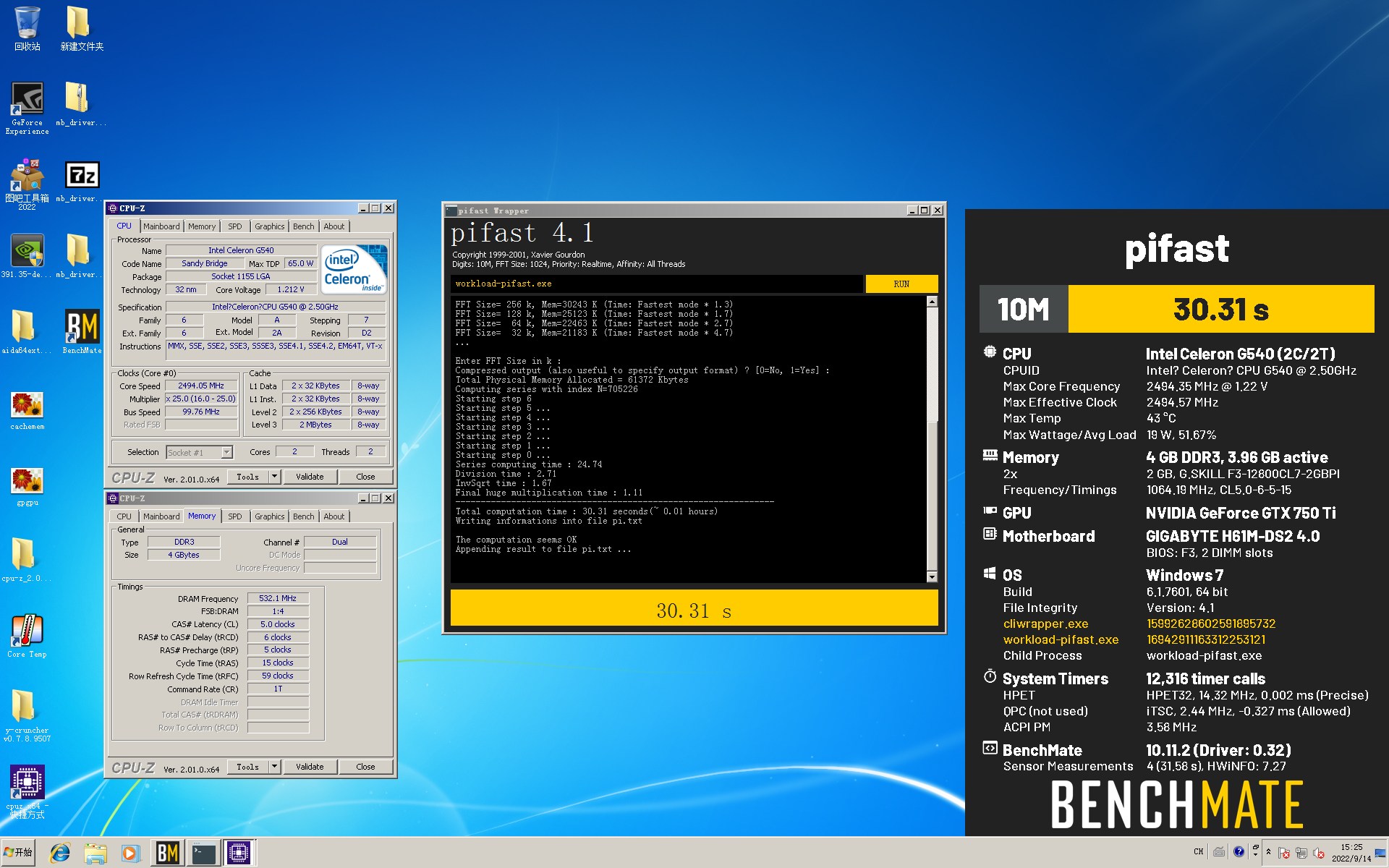Click the 30.31 s result bar in pifast
The image size is (1389, 868).
694,608
